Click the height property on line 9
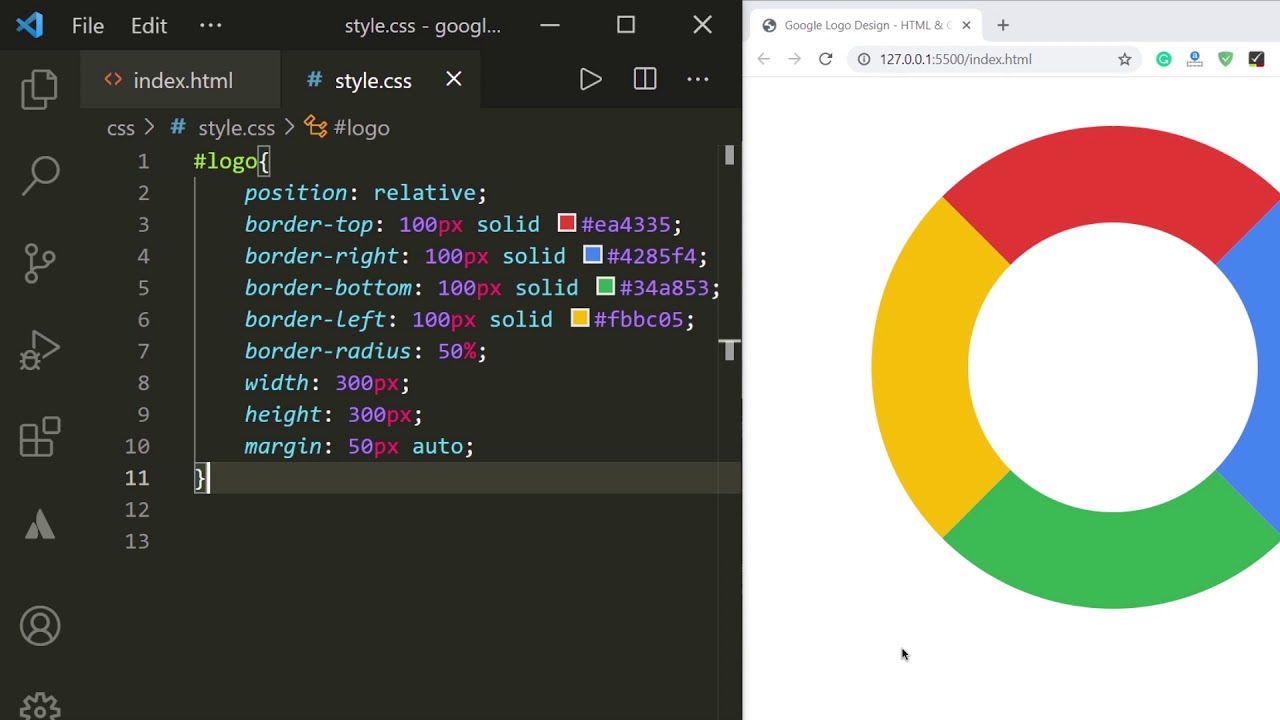The width and height of the screenshot is (1280, 720). 283,415
